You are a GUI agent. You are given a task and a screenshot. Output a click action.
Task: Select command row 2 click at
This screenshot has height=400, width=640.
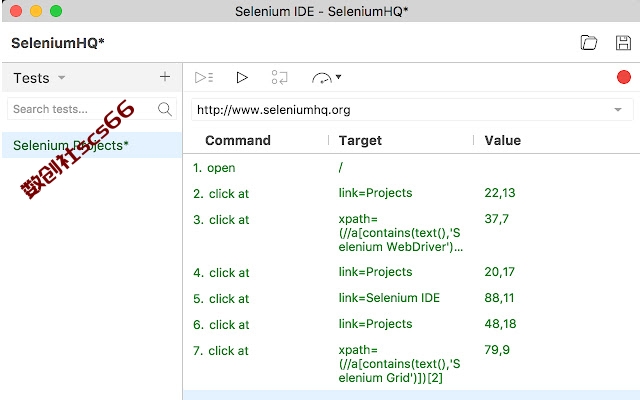tap(411, 193)
